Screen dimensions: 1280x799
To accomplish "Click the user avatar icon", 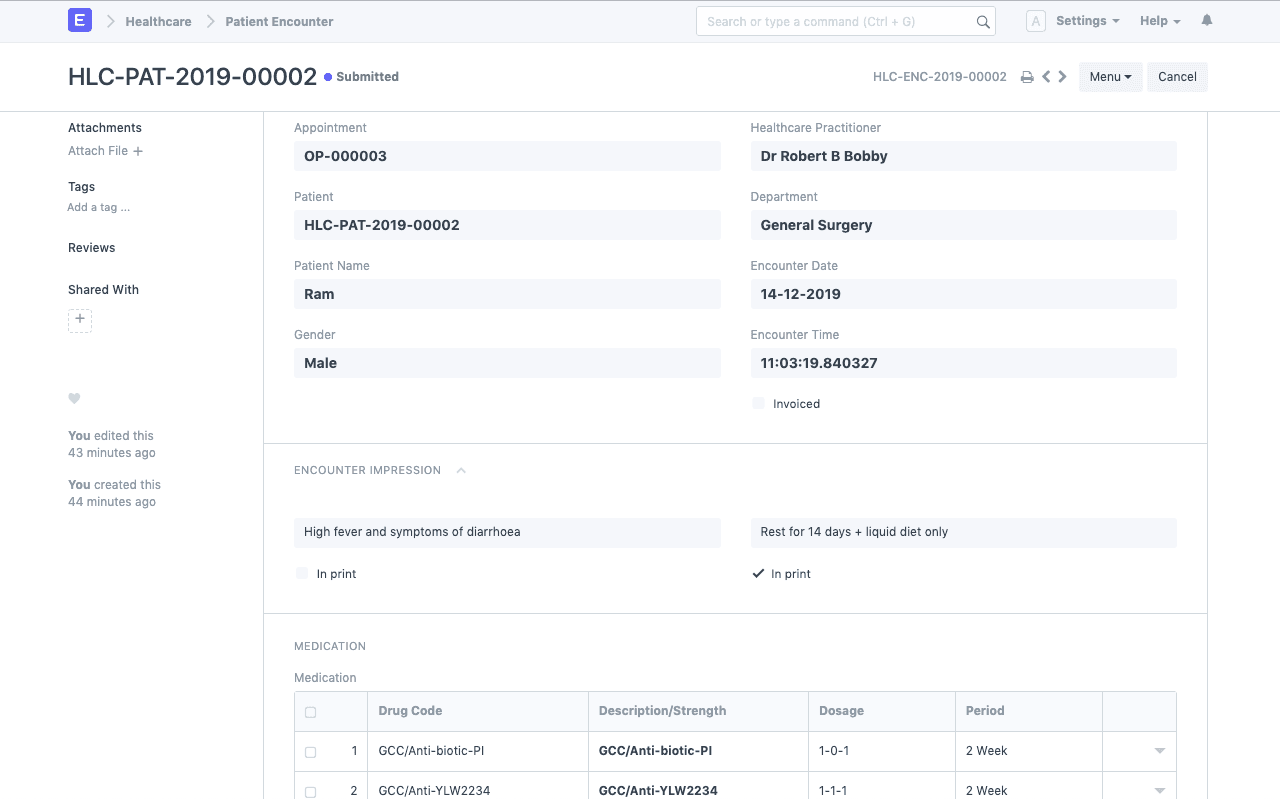I will 1036,21.
